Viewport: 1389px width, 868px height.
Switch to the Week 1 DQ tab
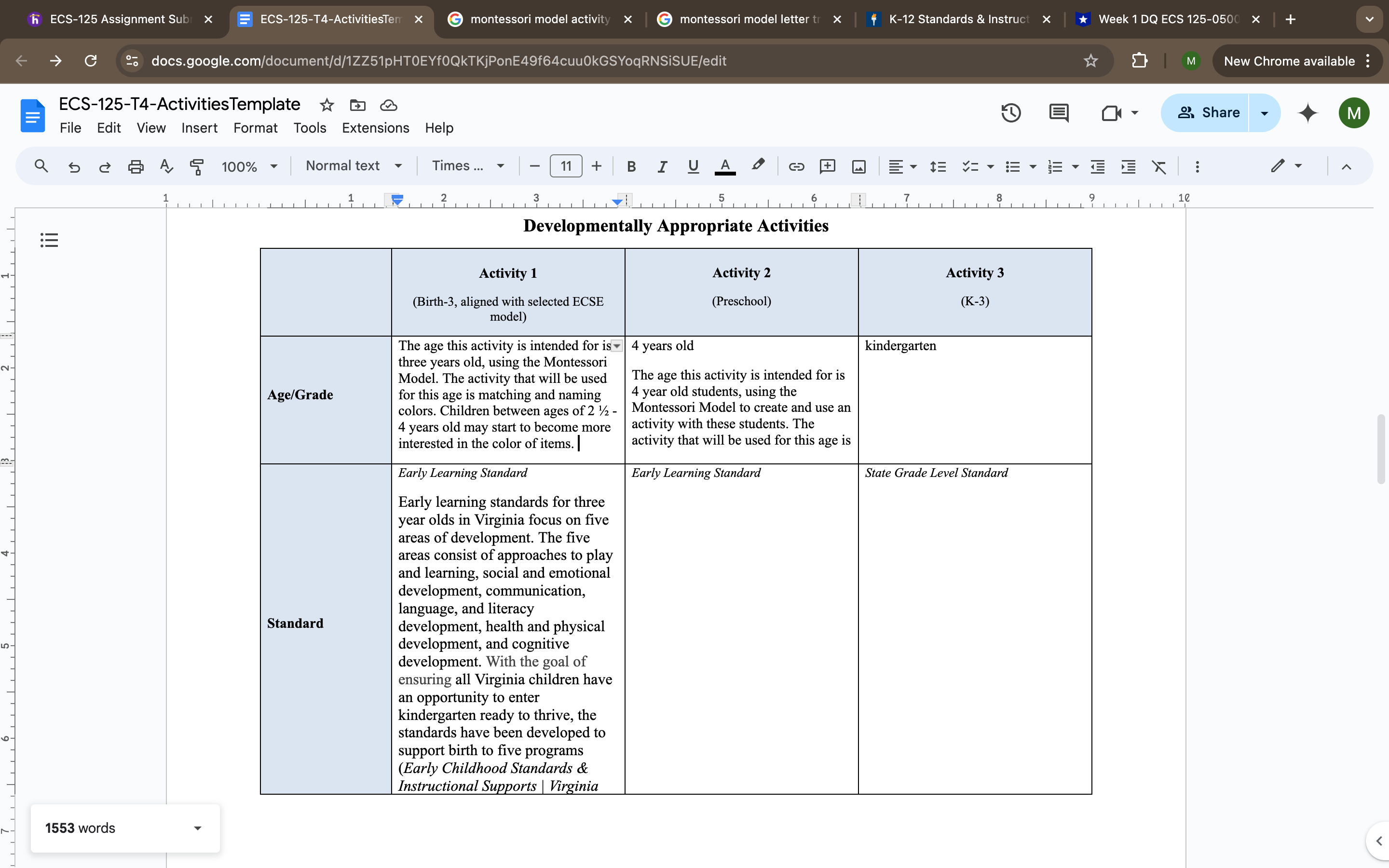(1168, 19)
